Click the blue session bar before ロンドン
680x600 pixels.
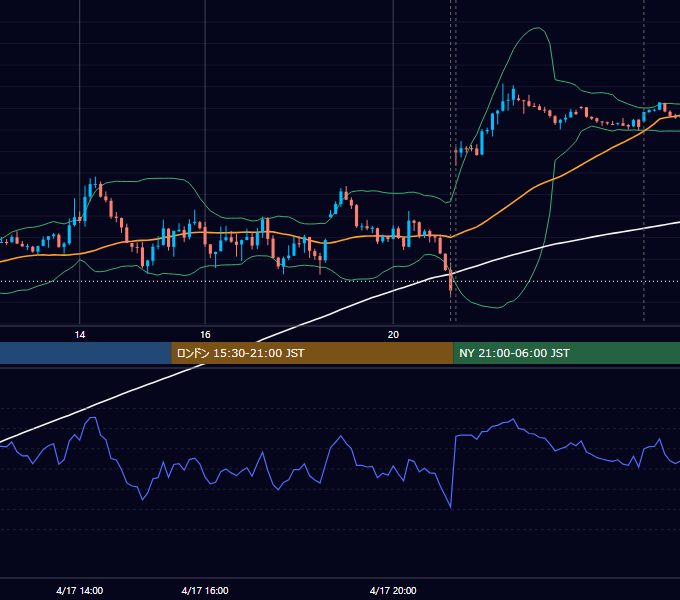coord(86,353)
